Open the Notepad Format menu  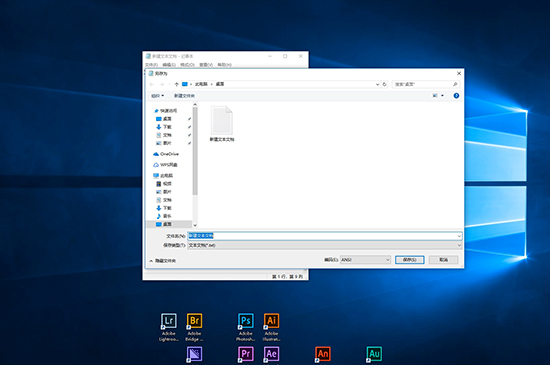point(187,65)
